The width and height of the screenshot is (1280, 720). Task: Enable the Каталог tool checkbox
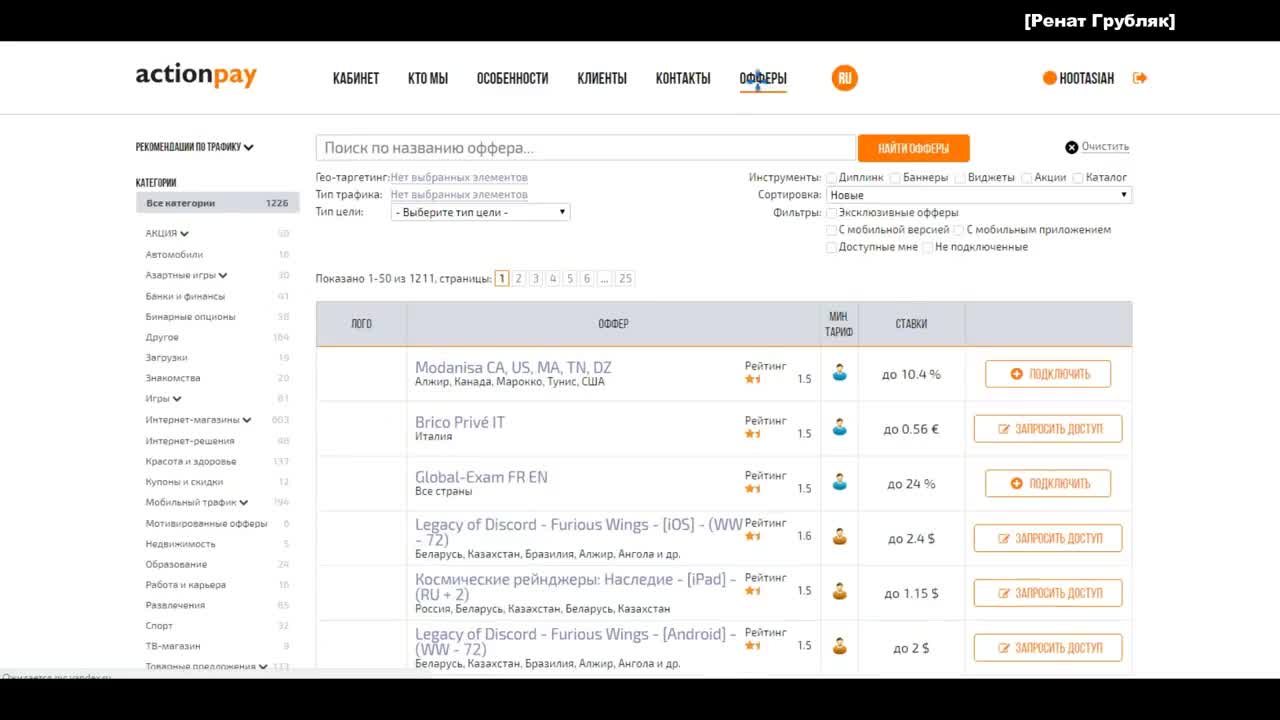(1078, 178)
